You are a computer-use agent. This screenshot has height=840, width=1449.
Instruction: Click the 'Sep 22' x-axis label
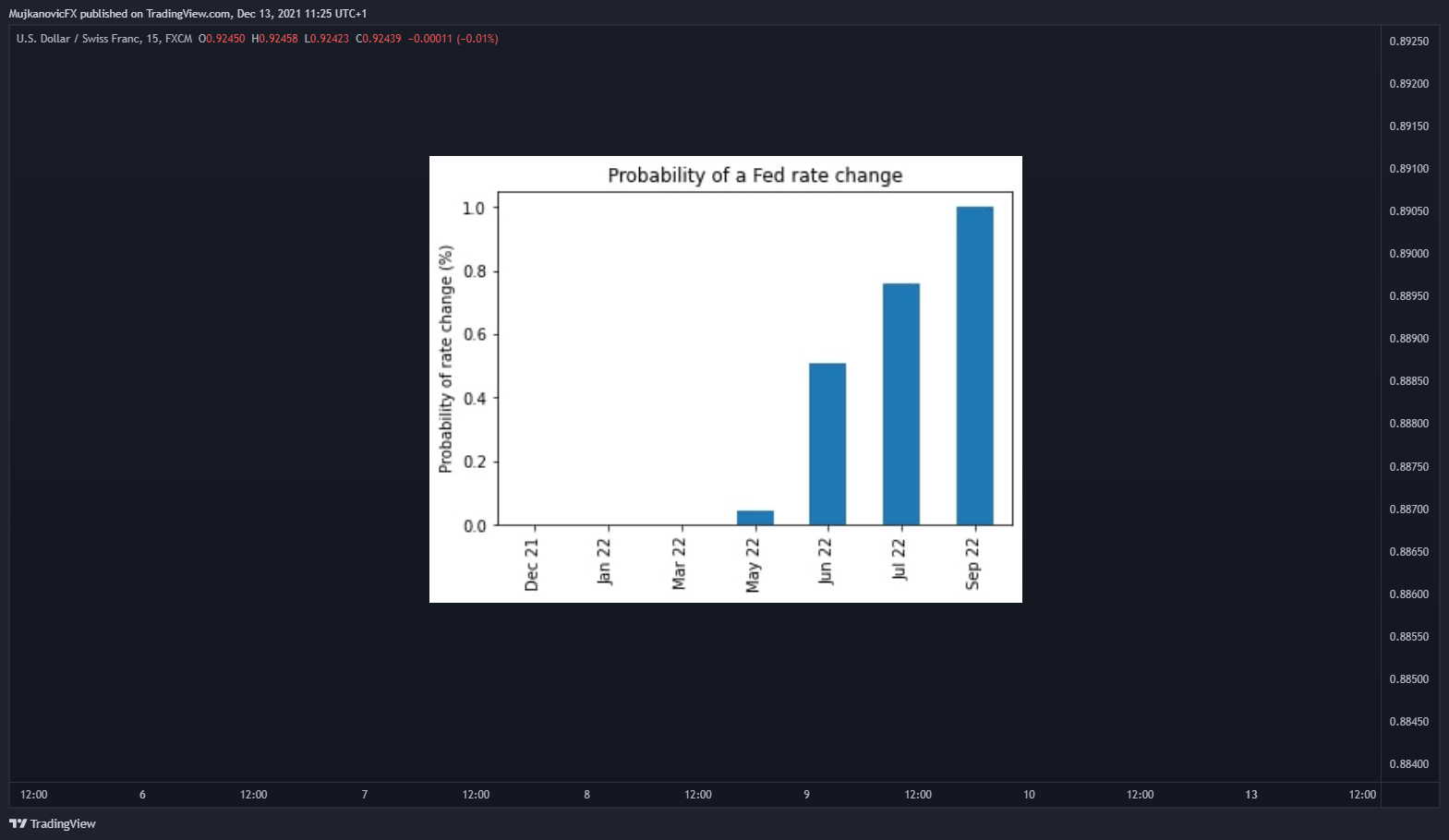(x=972, y=564)
